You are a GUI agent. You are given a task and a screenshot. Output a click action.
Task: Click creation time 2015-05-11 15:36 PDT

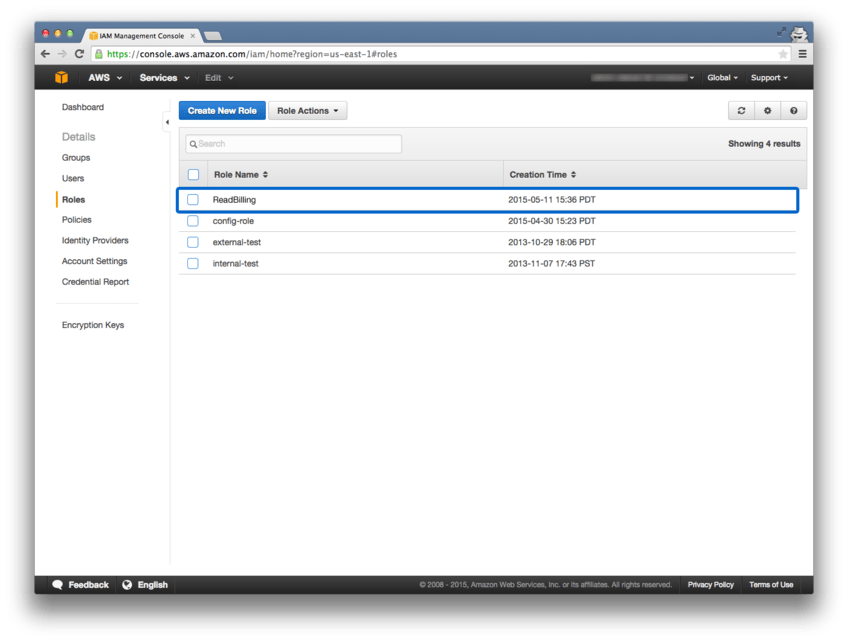(x=552, y=200)
